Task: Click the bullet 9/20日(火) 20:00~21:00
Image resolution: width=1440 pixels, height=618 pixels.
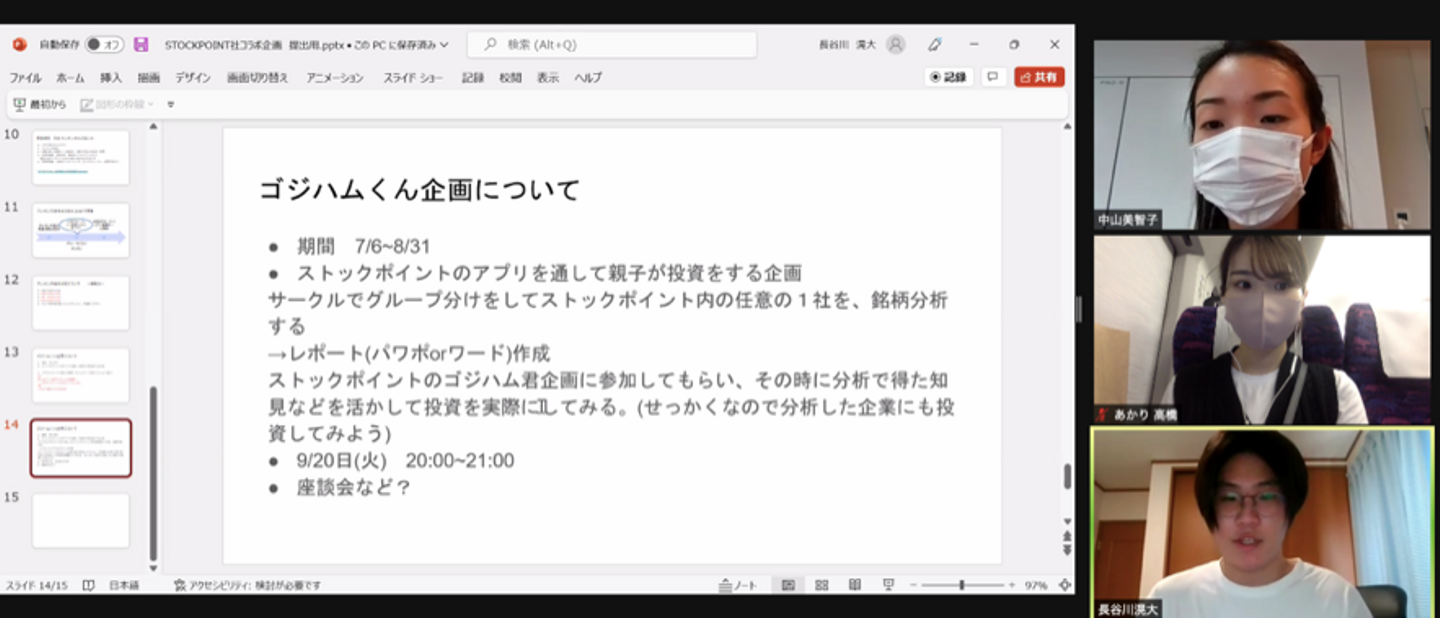Action: (405, 460)
